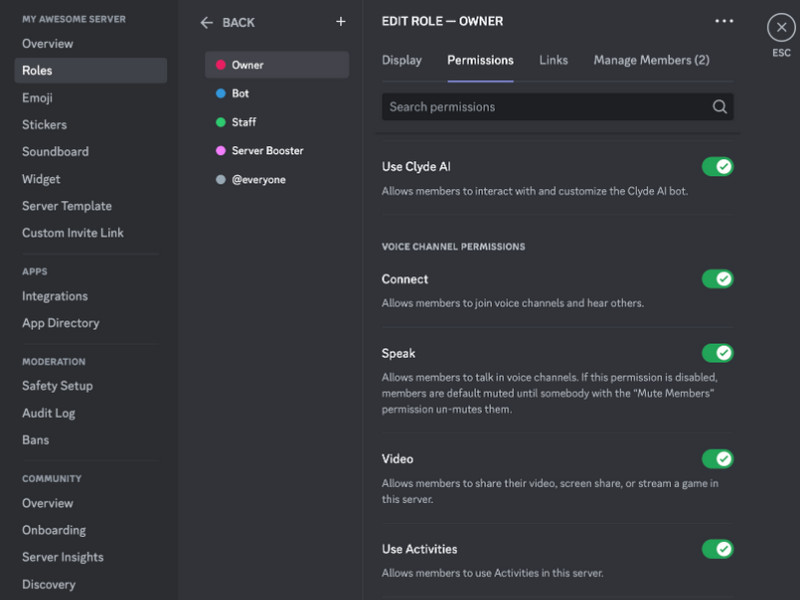This screenshot has height=600, width=800.
Task: Select the Permissions tab
Action: (x=480, y=60)
